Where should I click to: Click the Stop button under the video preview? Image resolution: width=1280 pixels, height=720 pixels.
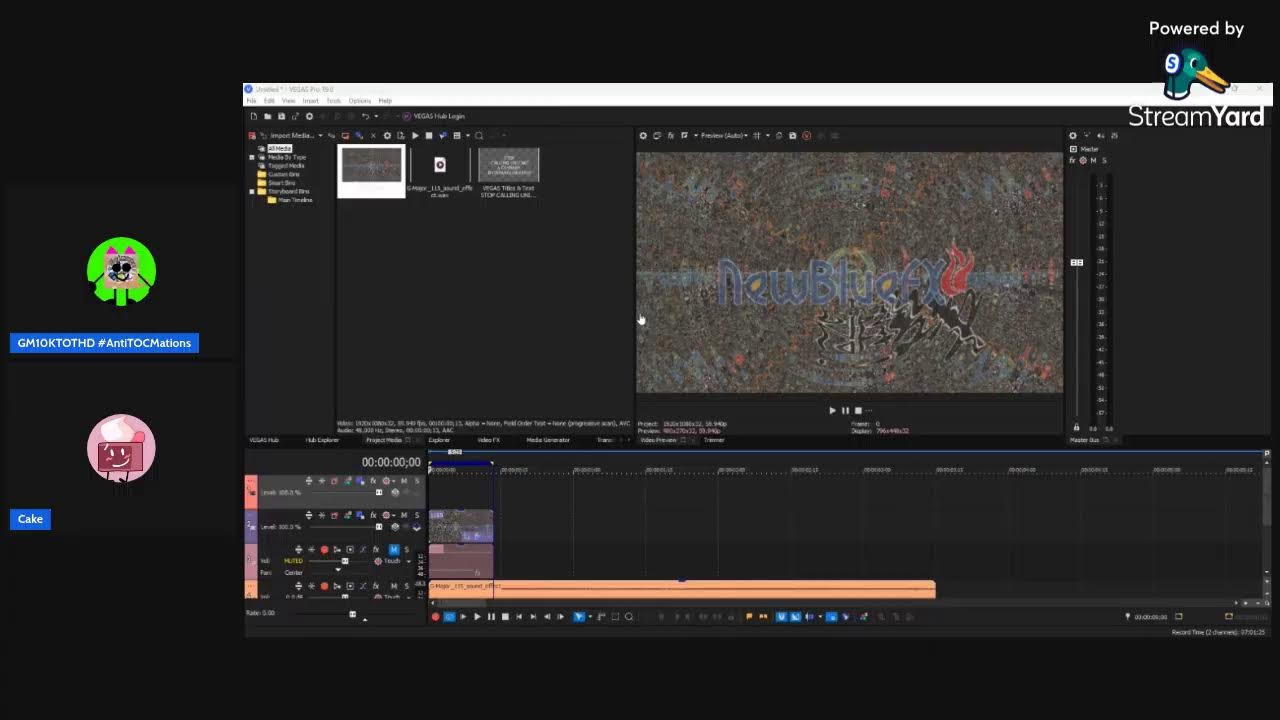pos(858,410)
